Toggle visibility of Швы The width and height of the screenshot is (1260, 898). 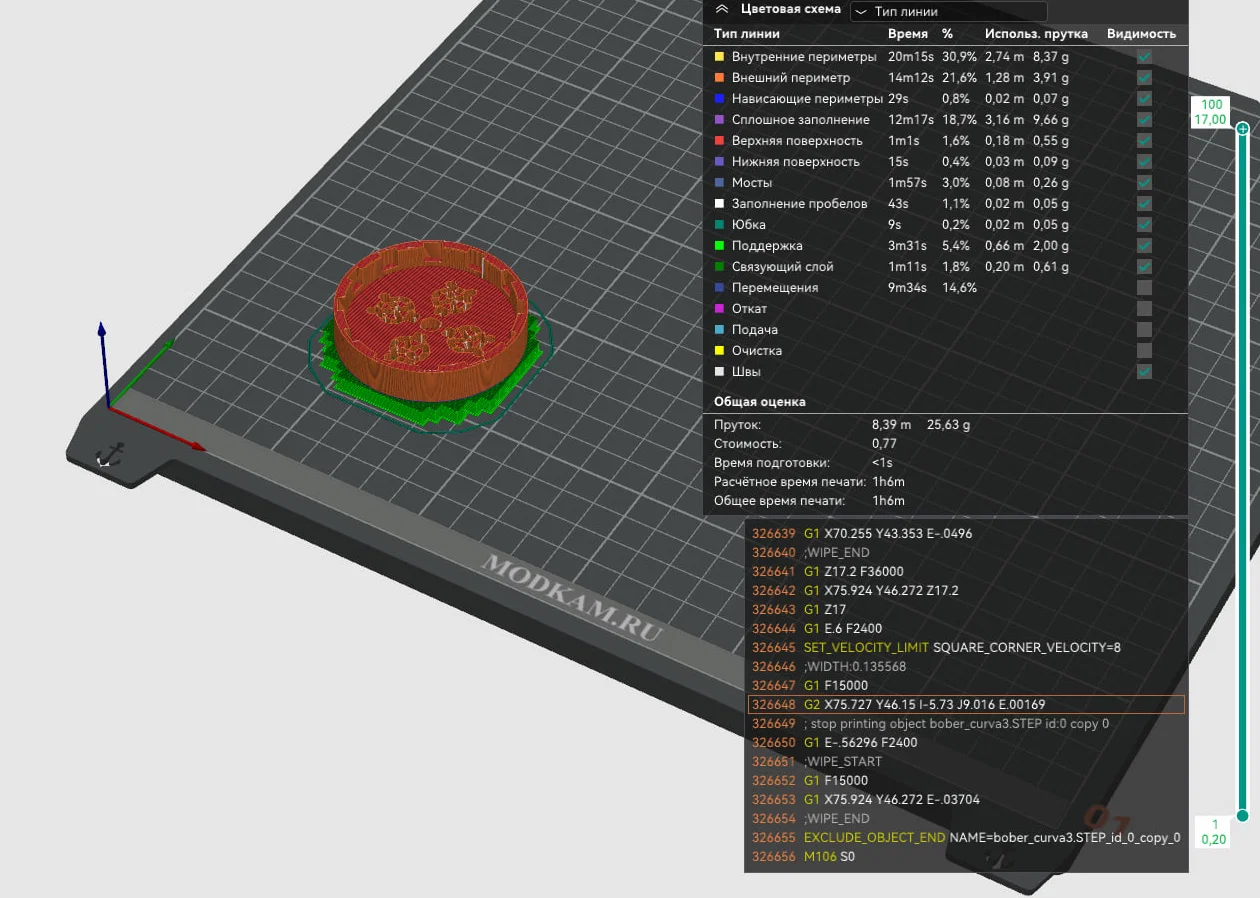click(1144, 372)
